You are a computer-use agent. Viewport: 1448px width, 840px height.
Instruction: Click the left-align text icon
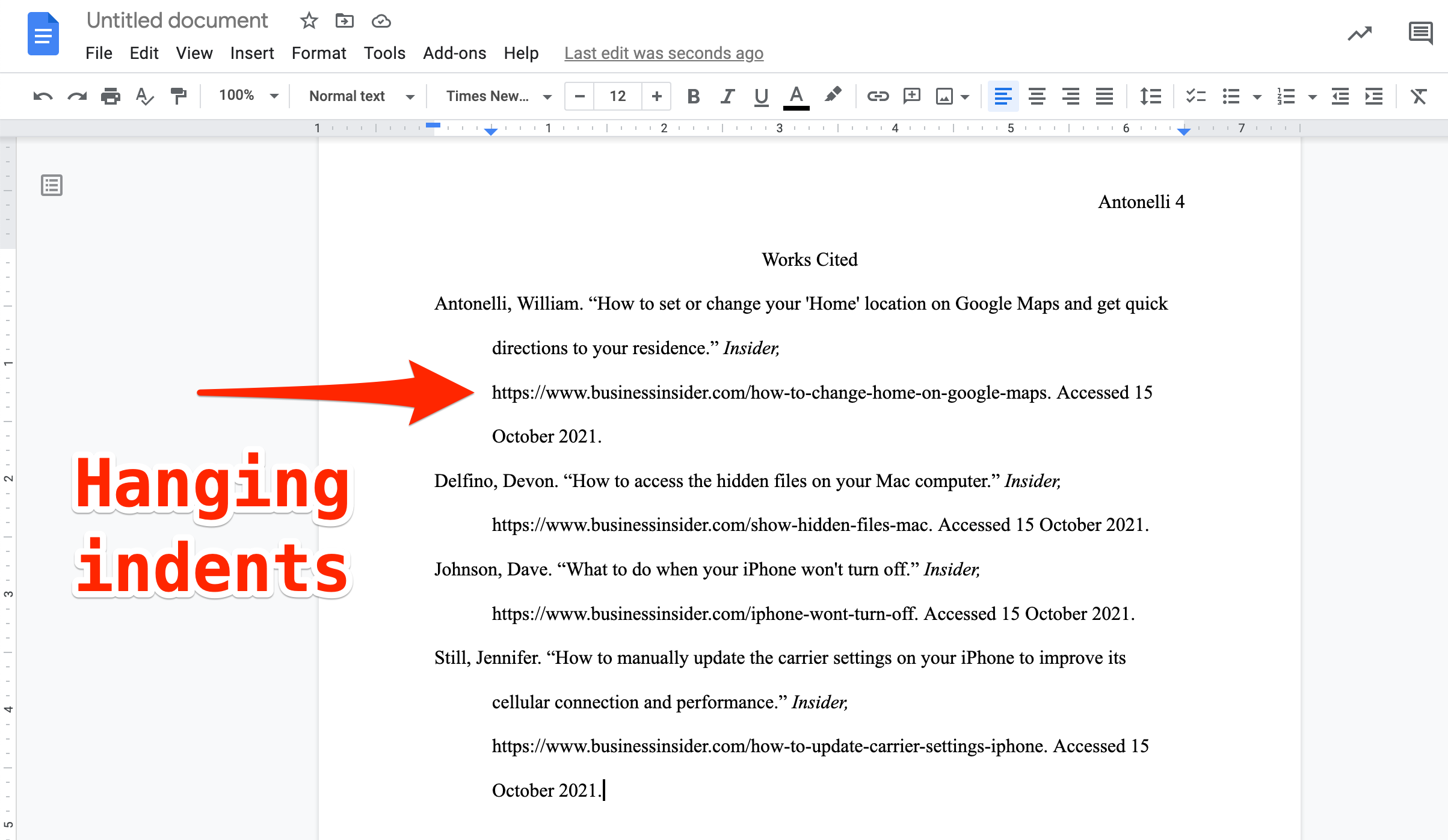[1002, 97]
